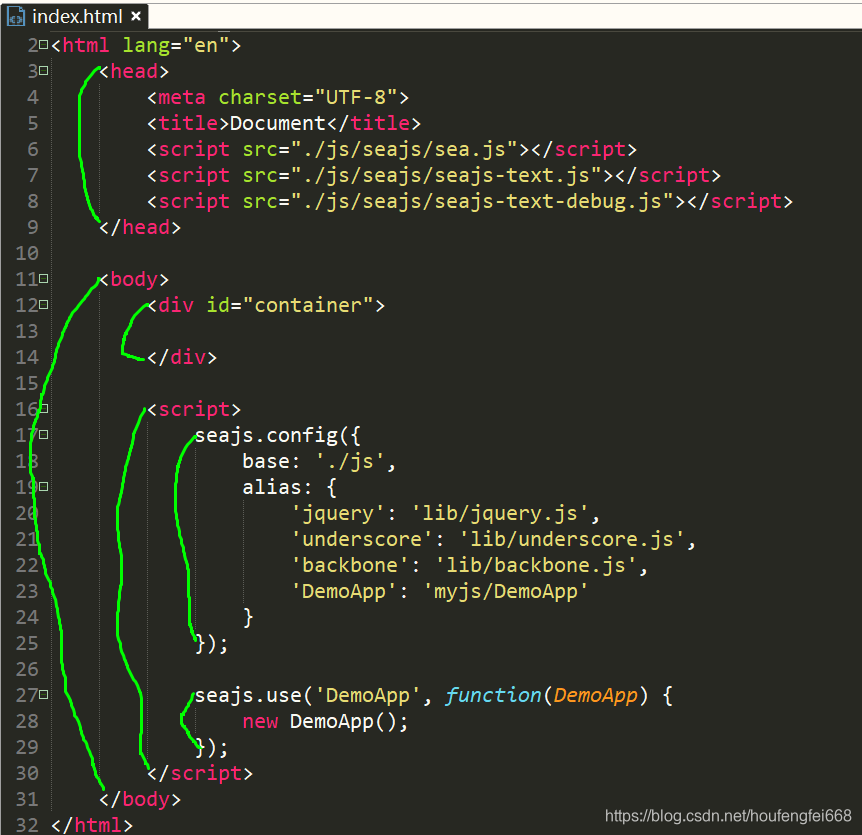Image resolution: width=862 pixels, height=835 pixels.
Task: Click line number 26 in the gutter
Action: pyautogui.click(x=27, y=670)
